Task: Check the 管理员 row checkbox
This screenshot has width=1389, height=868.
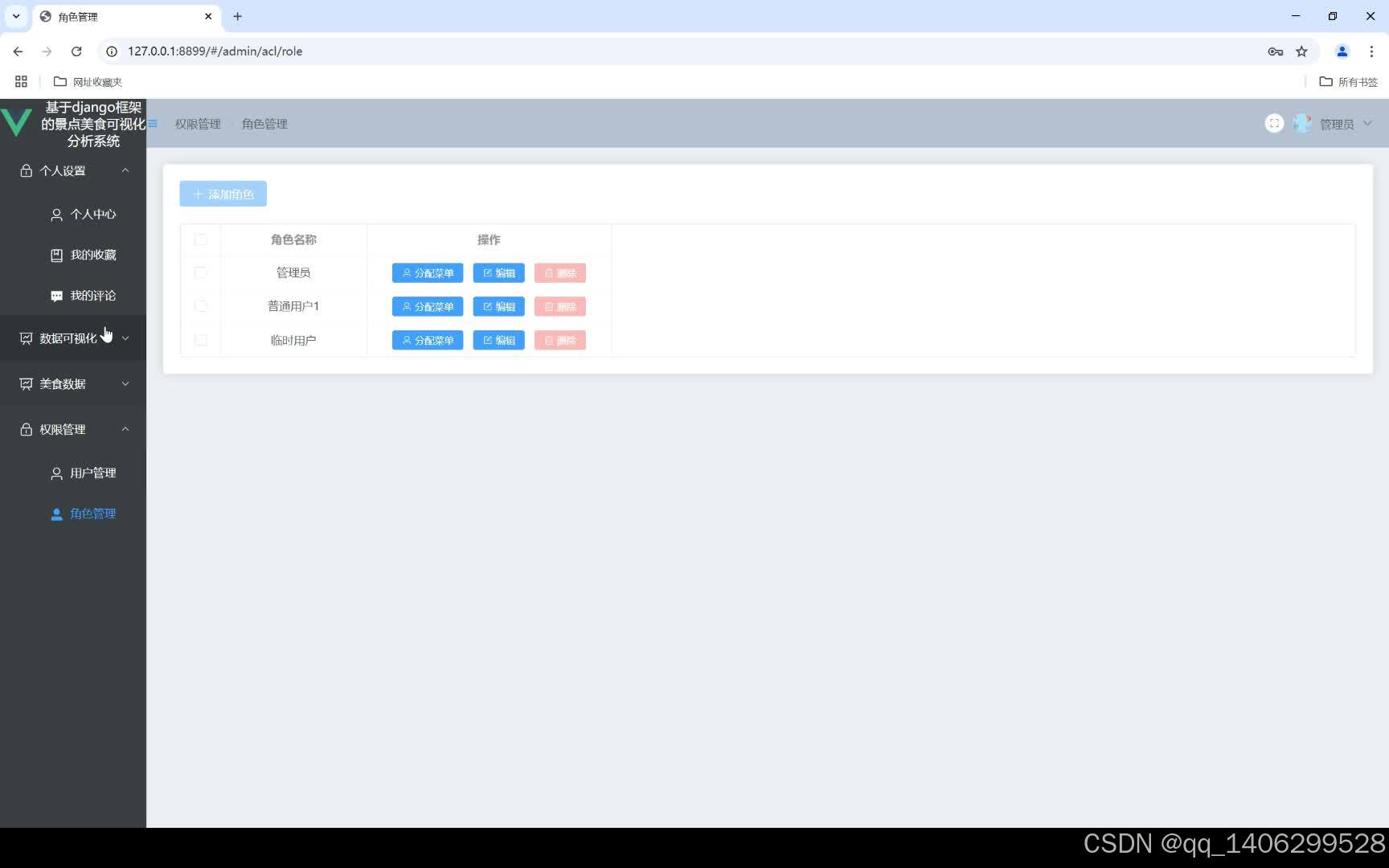Action: coord(201,272)
